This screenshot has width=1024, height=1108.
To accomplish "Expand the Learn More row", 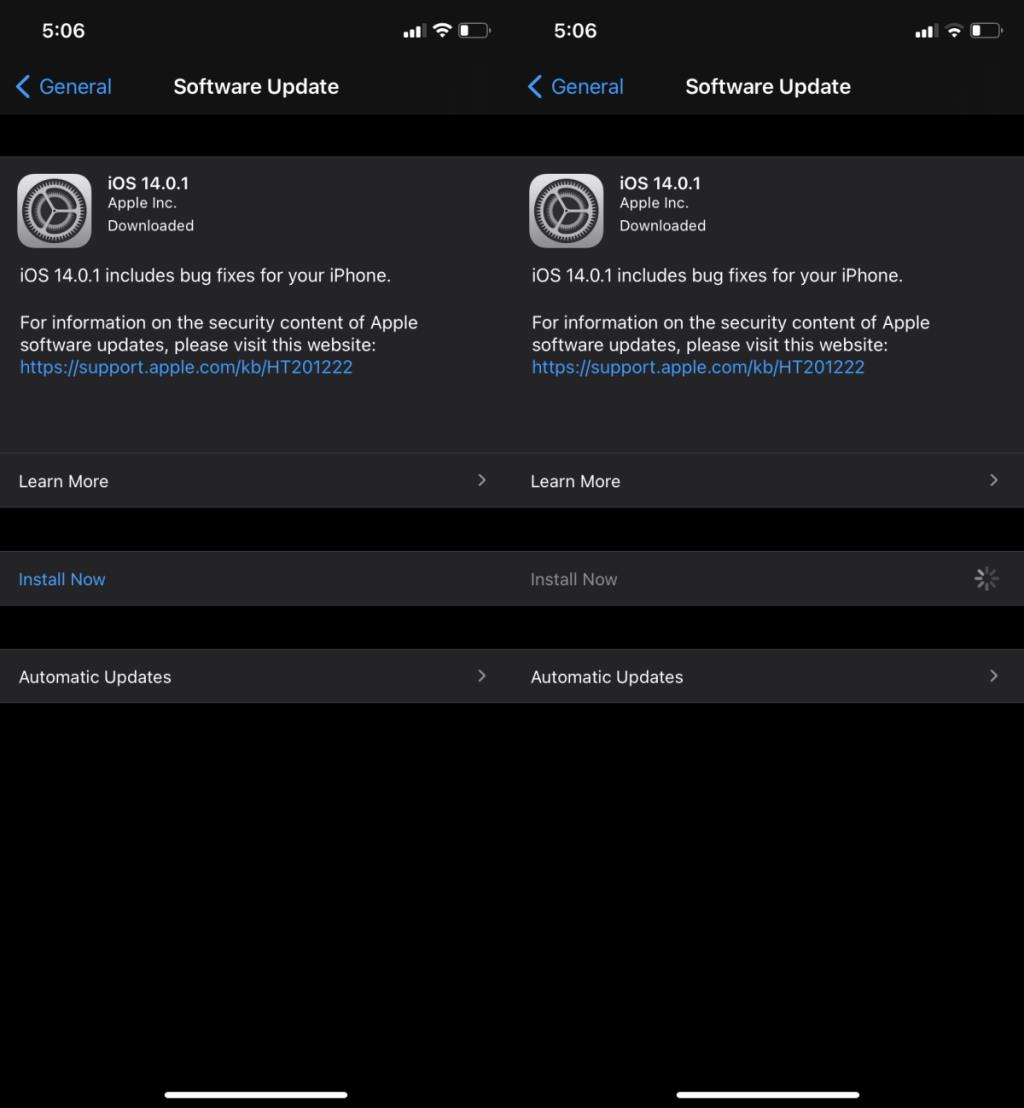I will (63, 481).
